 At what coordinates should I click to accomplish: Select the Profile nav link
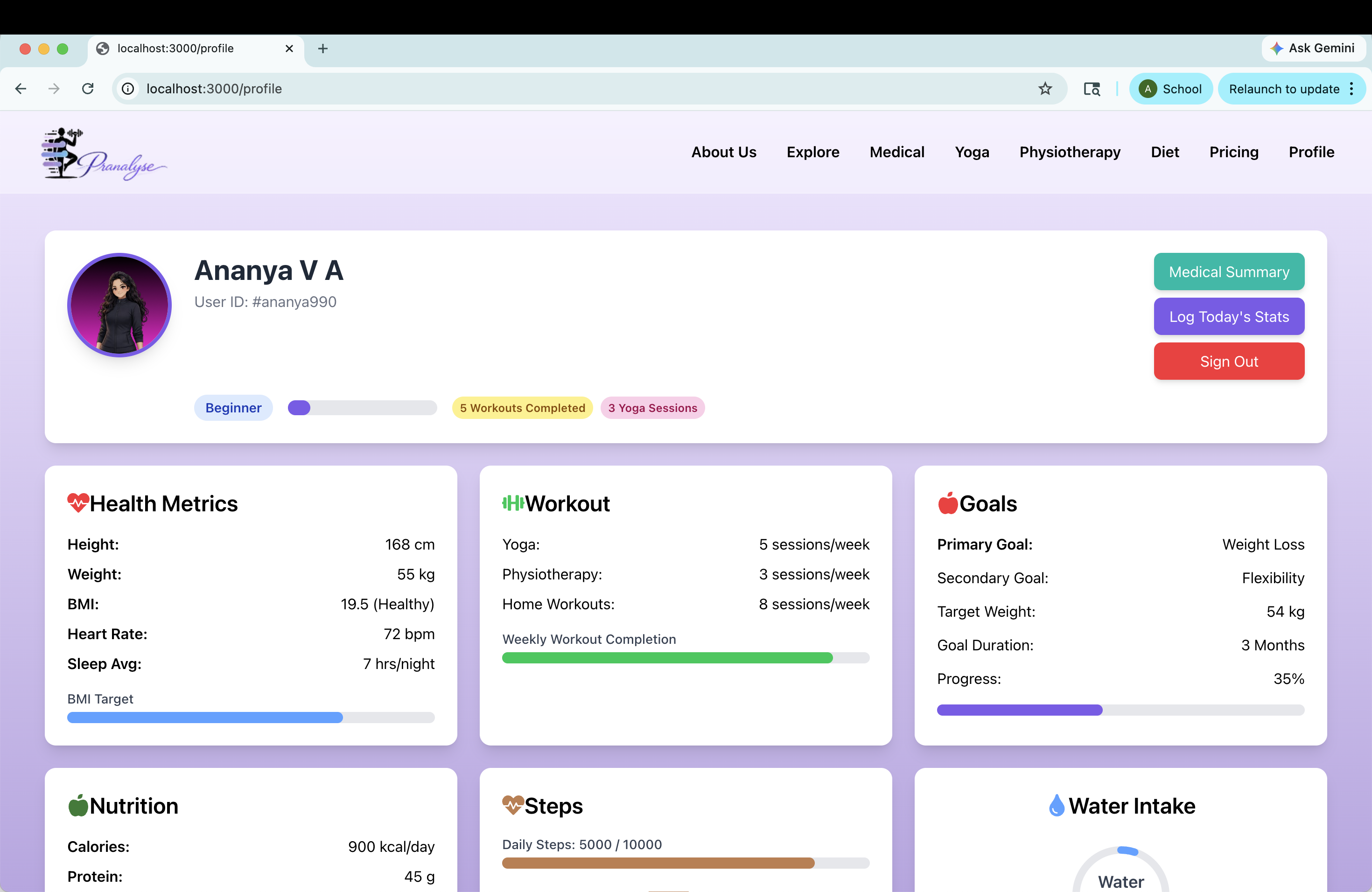pyautogui.click(x=1311, y=152)
